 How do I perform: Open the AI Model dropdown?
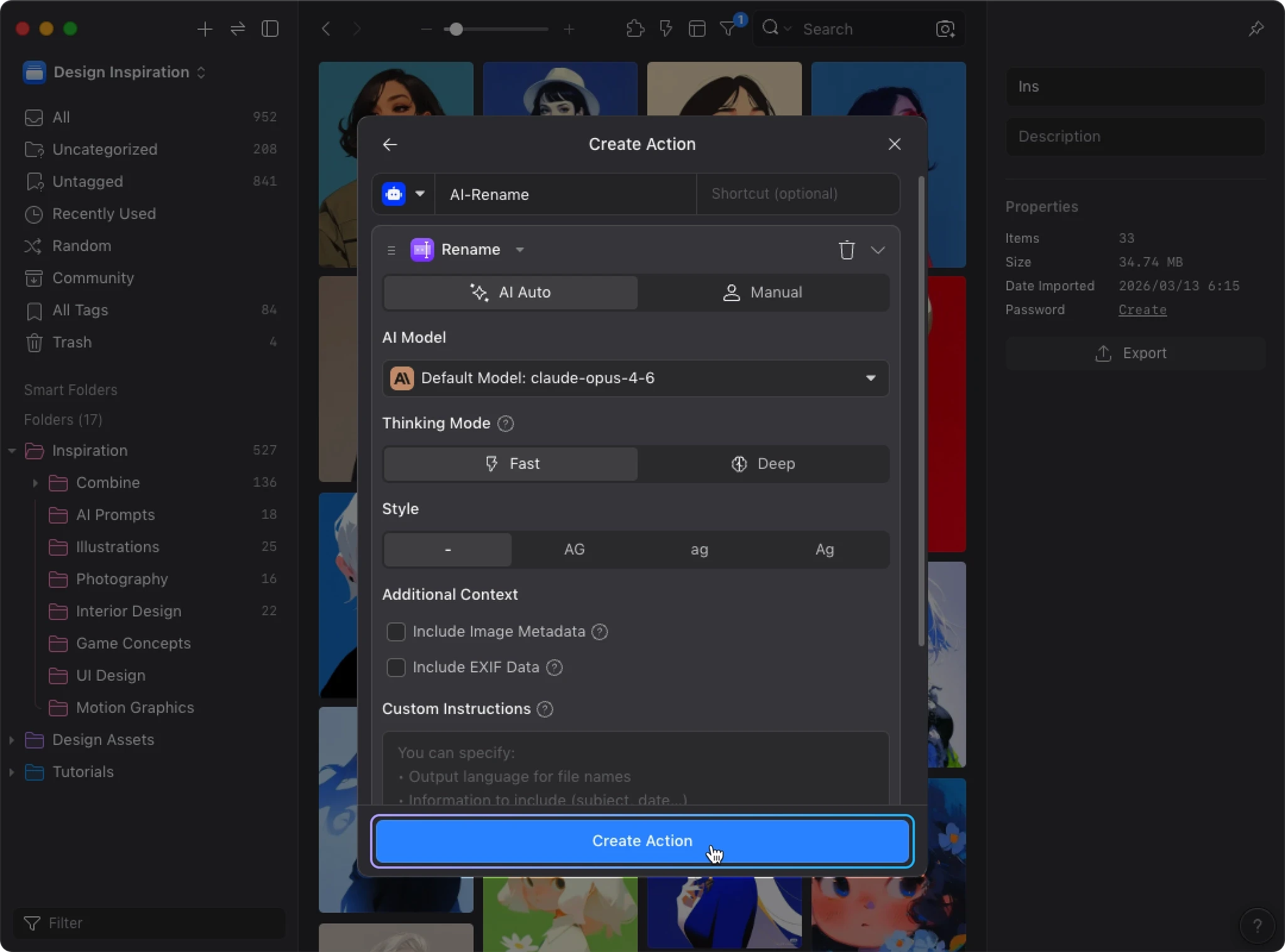coord(635,378)
